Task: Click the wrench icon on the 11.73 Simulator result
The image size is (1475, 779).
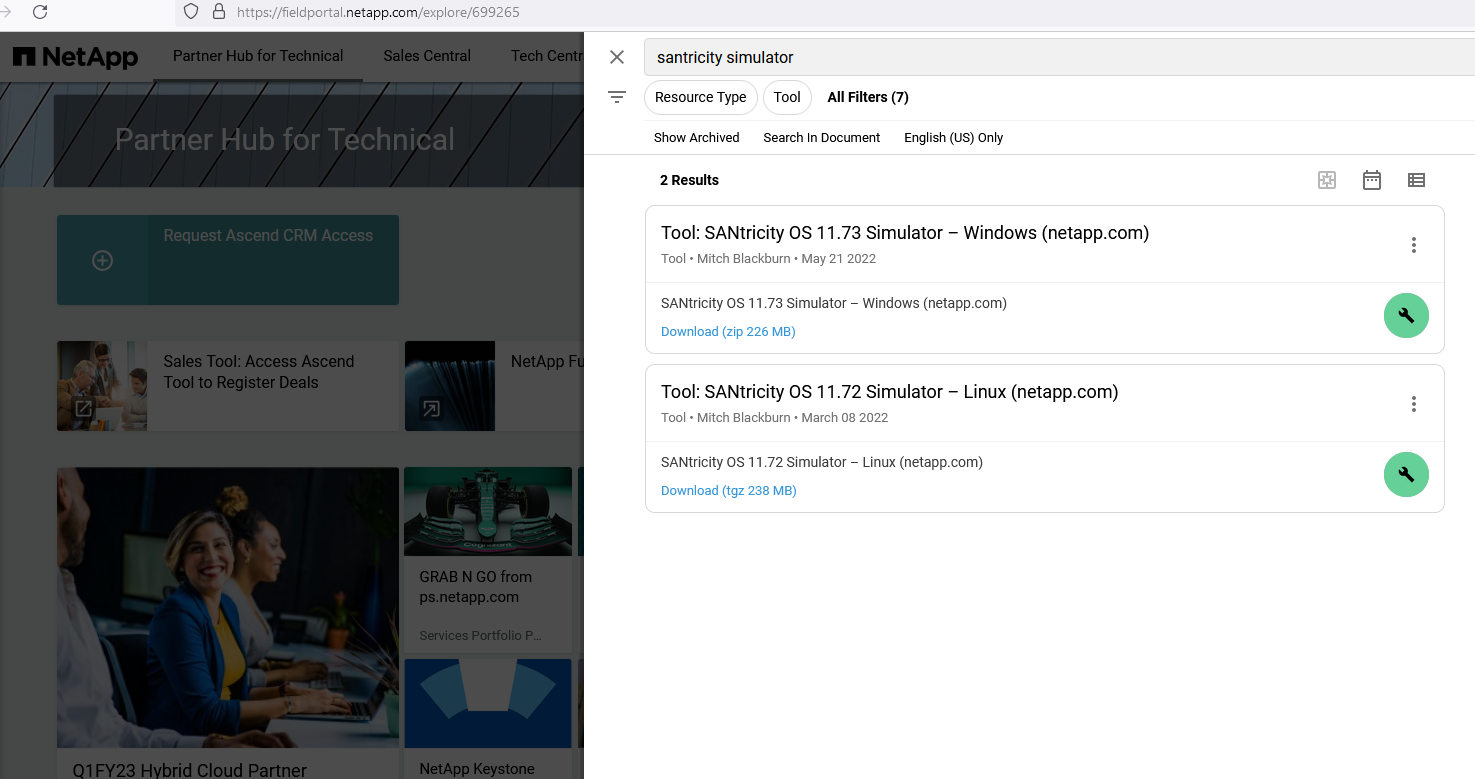Action: pyautogui.click(x=1406, y=315)
